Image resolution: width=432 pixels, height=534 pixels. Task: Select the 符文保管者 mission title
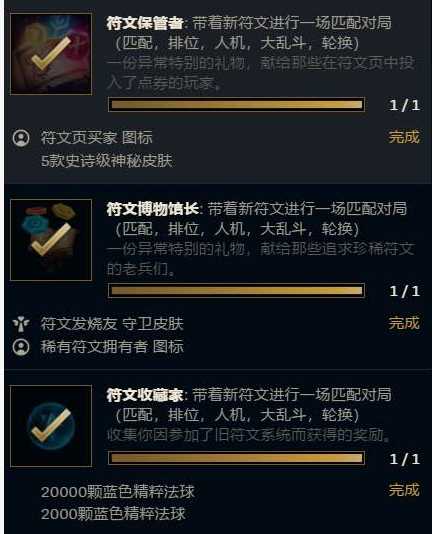point(145,23)
